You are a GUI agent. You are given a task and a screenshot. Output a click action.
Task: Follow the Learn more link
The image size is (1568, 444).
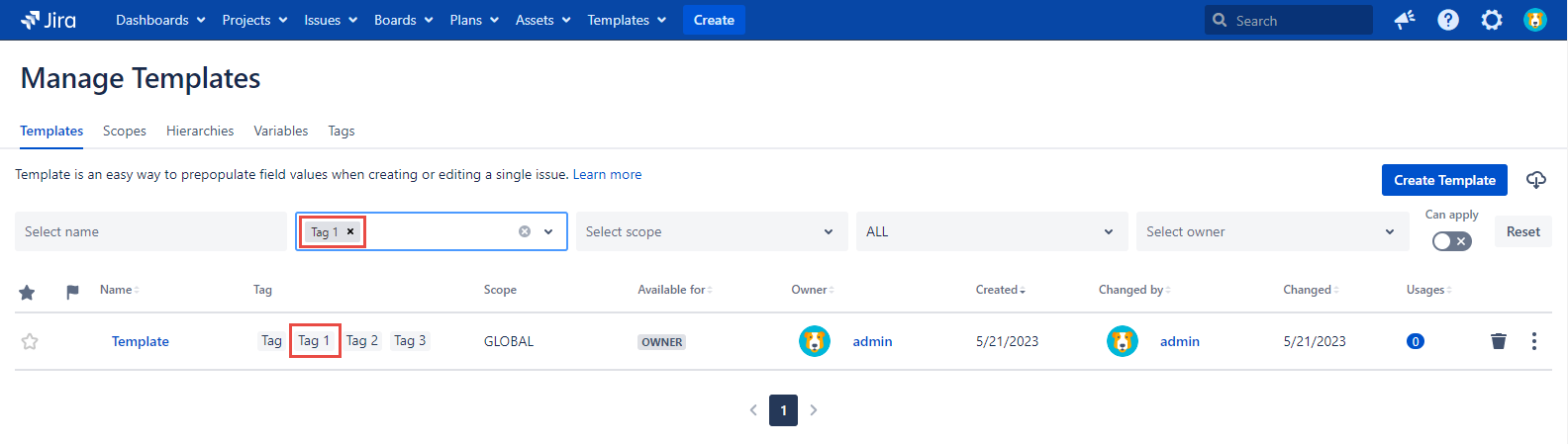click(607, 174)
